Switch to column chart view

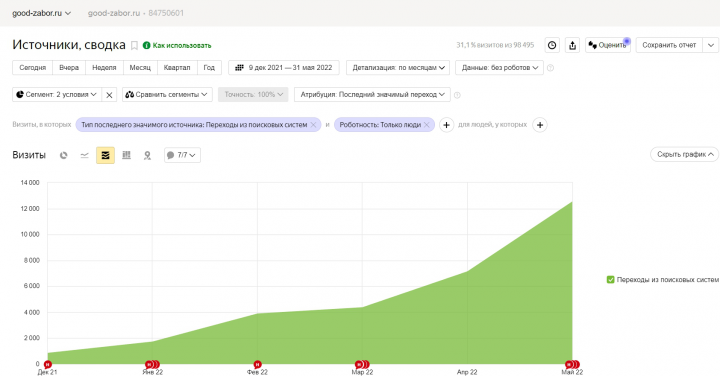tap(126, 155)
